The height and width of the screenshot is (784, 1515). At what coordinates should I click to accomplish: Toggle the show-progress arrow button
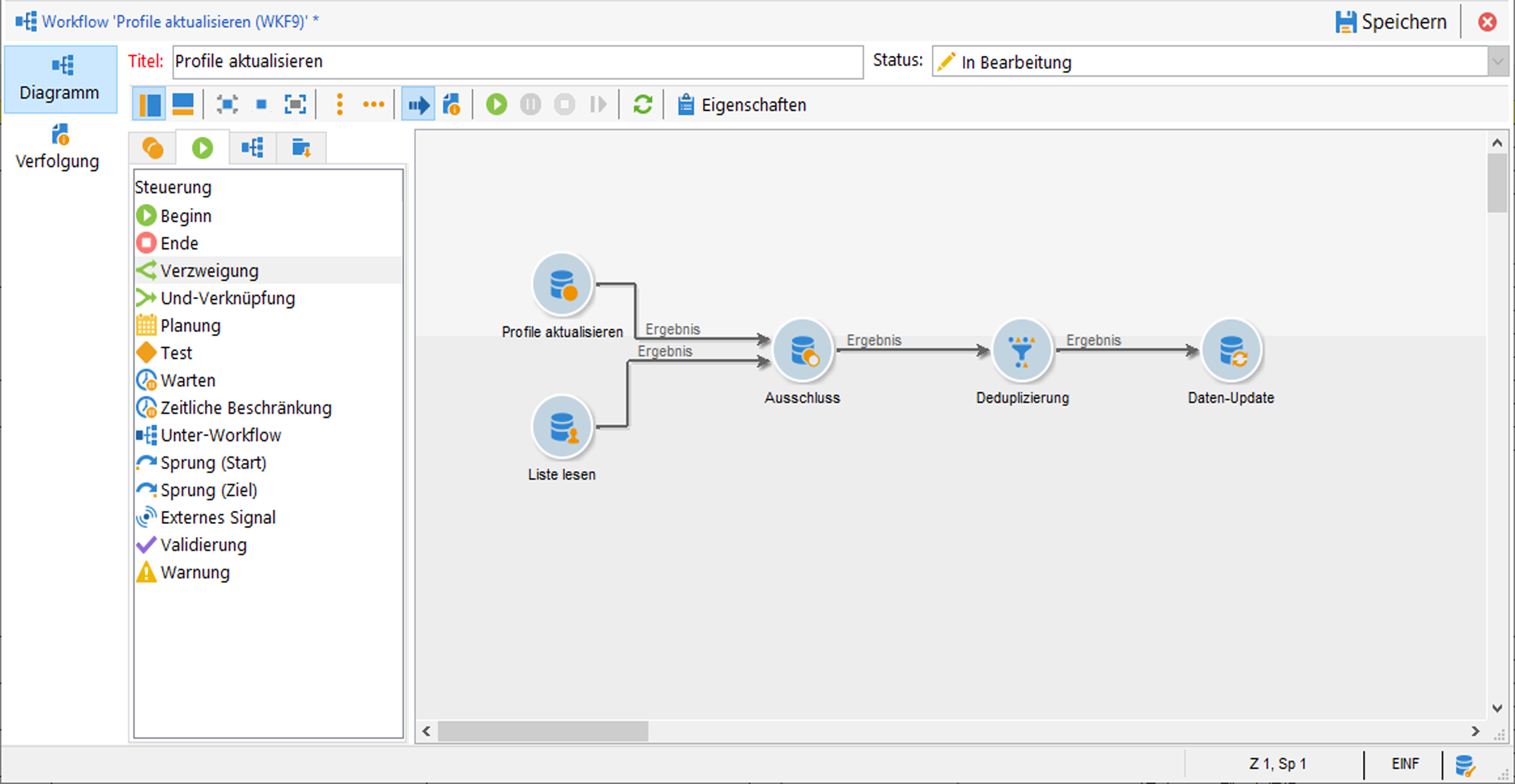pyautogui.click(x=418, y=105)
